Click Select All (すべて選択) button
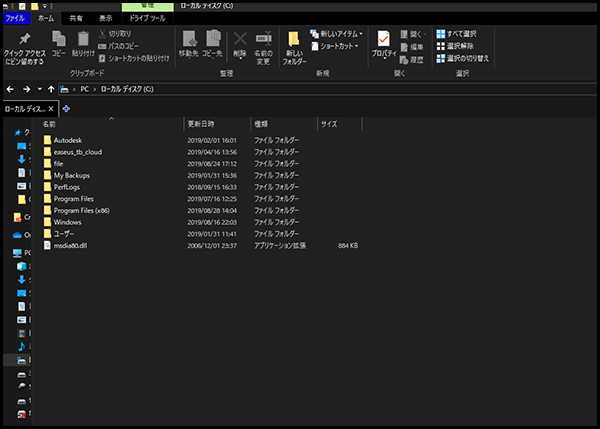The height and width of the screenshot is (429, 600). click(x=462, y=33)
